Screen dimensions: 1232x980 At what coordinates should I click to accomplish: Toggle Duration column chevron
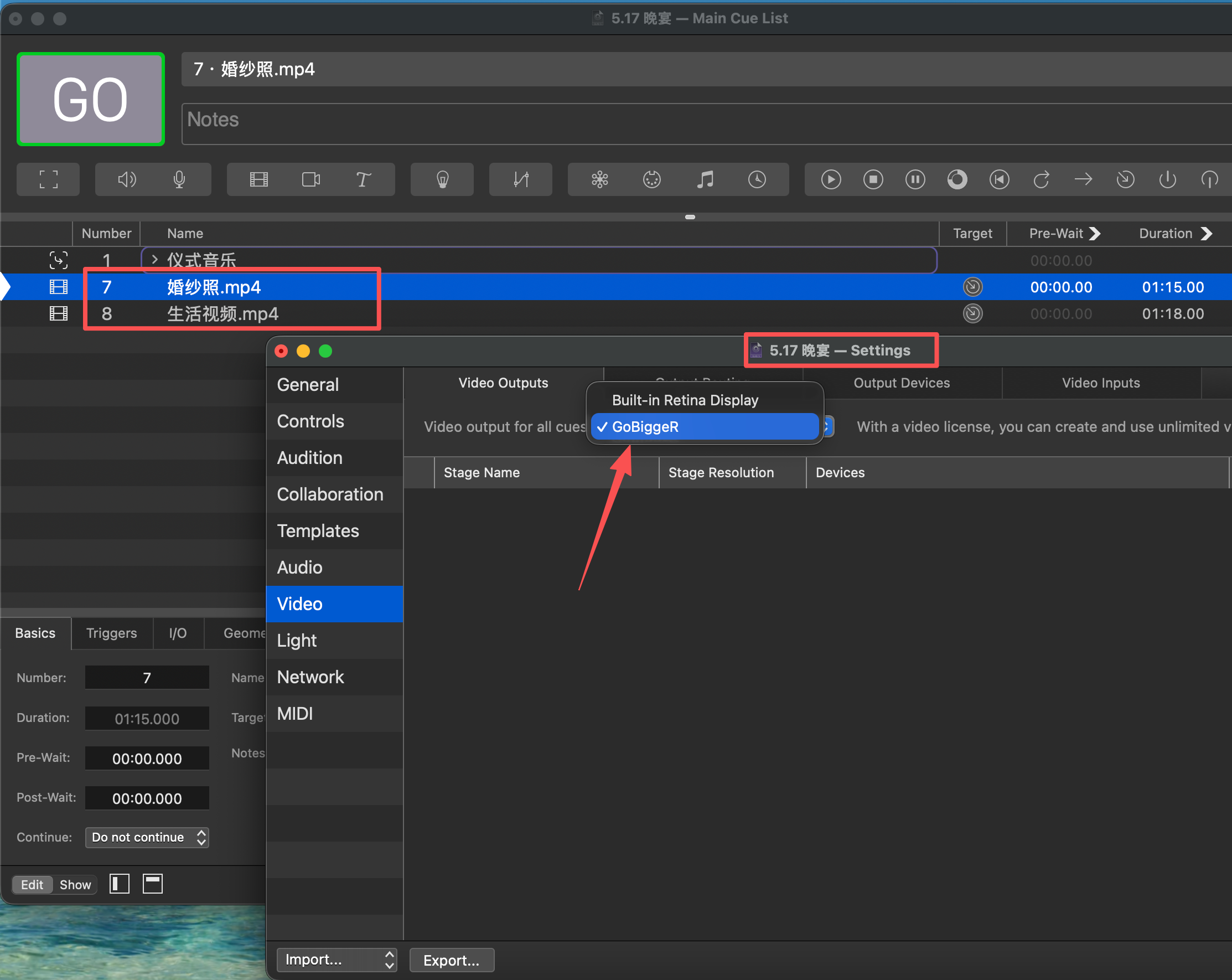point(1207,233)
